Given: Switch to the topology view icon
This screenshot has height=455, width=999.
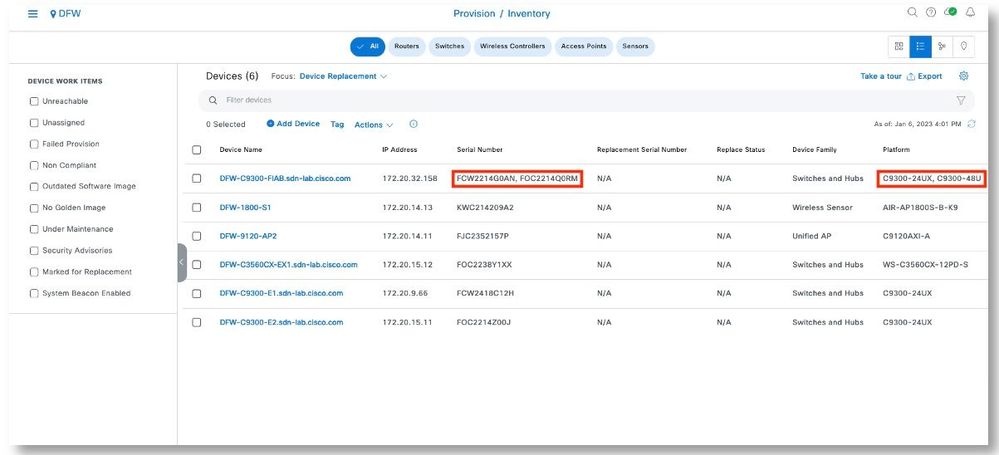Looking at the screenshot, I should (942, 47).
